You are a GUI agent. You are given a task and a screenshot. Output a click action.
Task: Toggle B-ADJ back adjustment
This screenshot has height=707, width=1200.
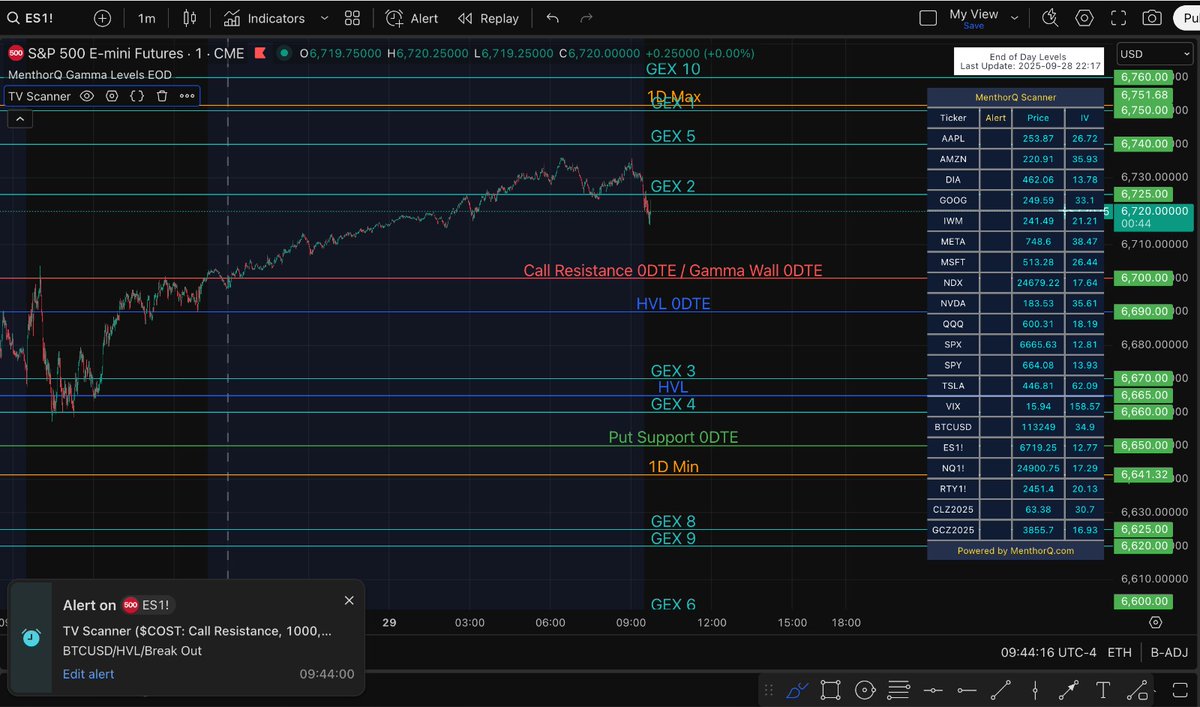pyautogui.click(x=1168, y=652)
